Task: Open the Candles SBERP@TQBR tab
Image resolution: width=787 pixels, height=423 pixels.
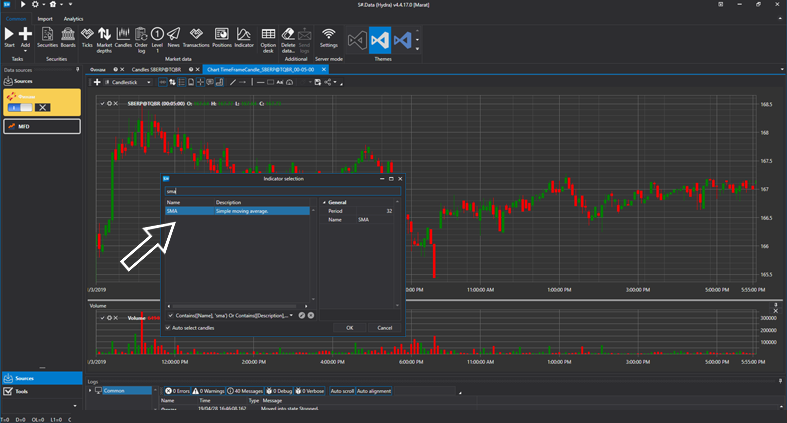Action: pyautogui.click(x=157, y=69)
